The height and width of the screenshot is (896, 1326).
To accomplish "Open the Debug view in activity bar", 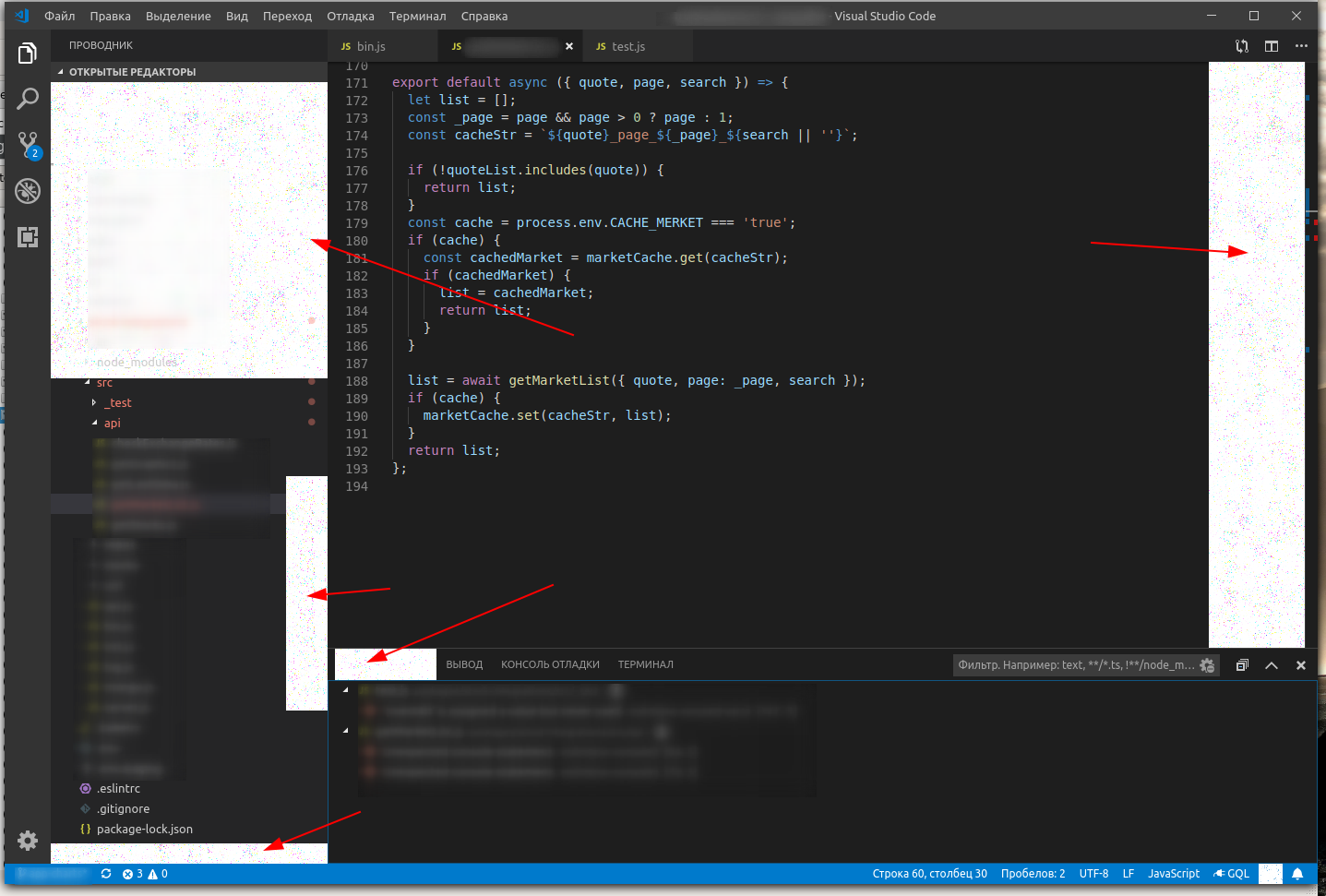I will click(28, 191).
